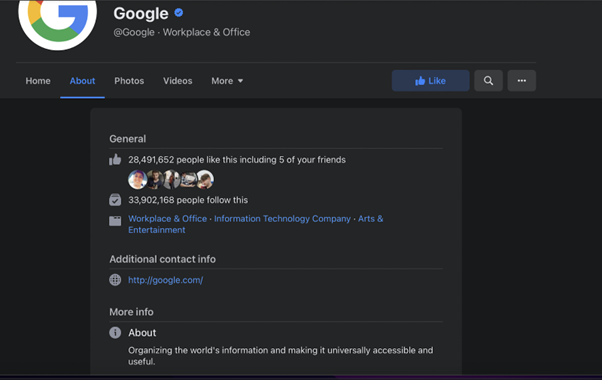This screenshot has width=602, height=380.
Task: Like the Google page
Action: click(430, 81)
